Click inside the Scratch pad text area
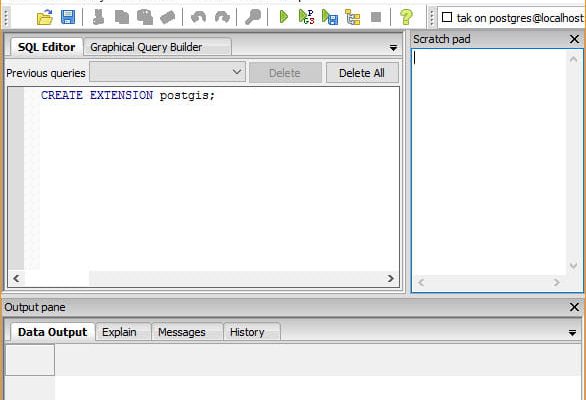This screenshot has height=400, width=586. click(490, 163)
